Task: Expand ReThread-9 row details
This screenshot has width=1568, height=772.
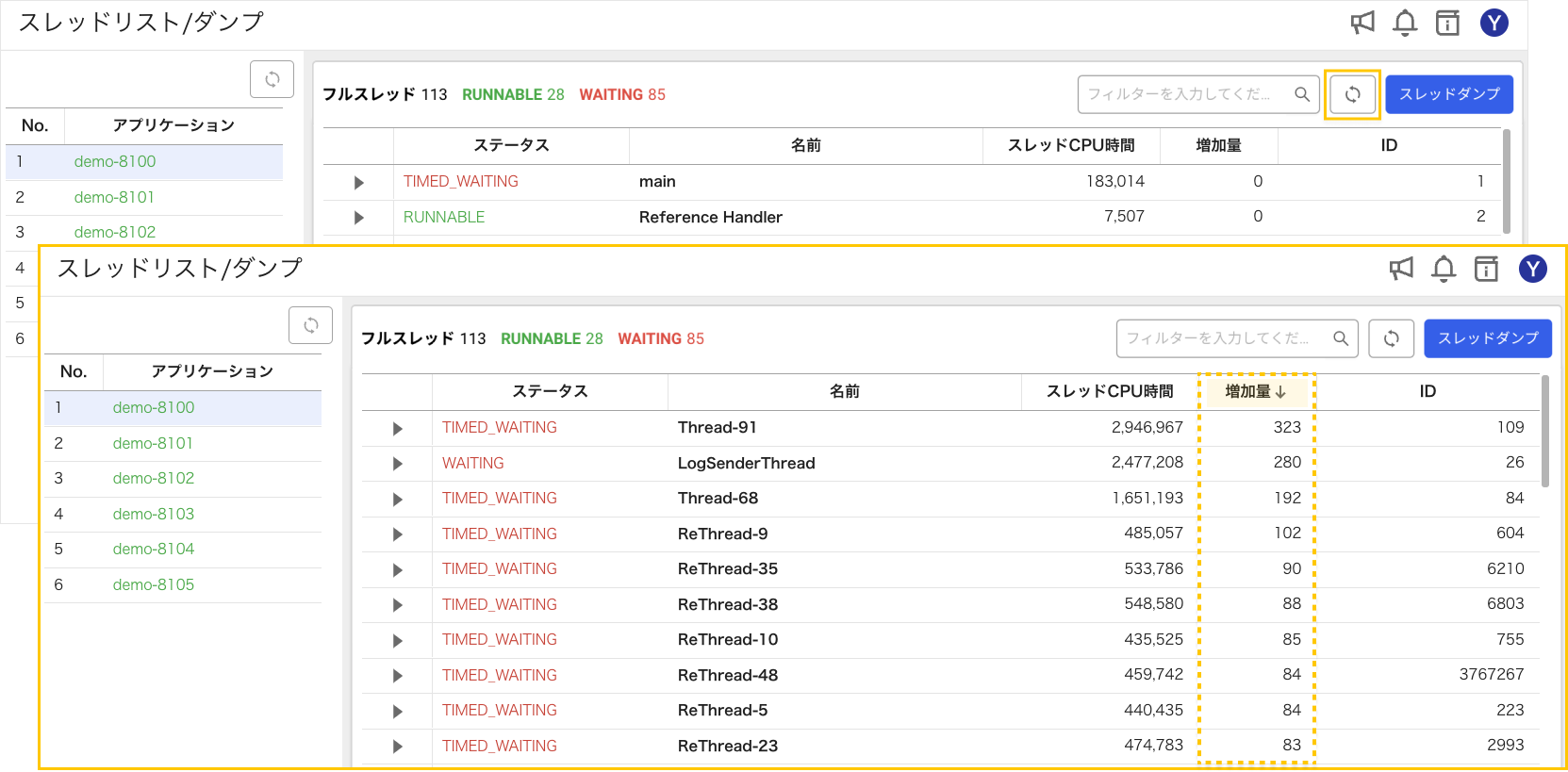Action: (x=397, y=534)
